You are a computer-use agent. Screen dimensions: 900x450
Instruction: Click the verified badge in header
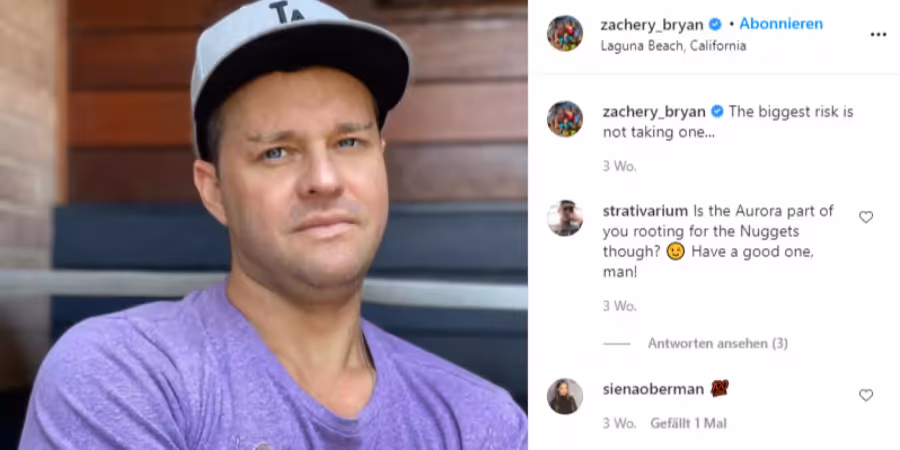(x=715, y=25)
